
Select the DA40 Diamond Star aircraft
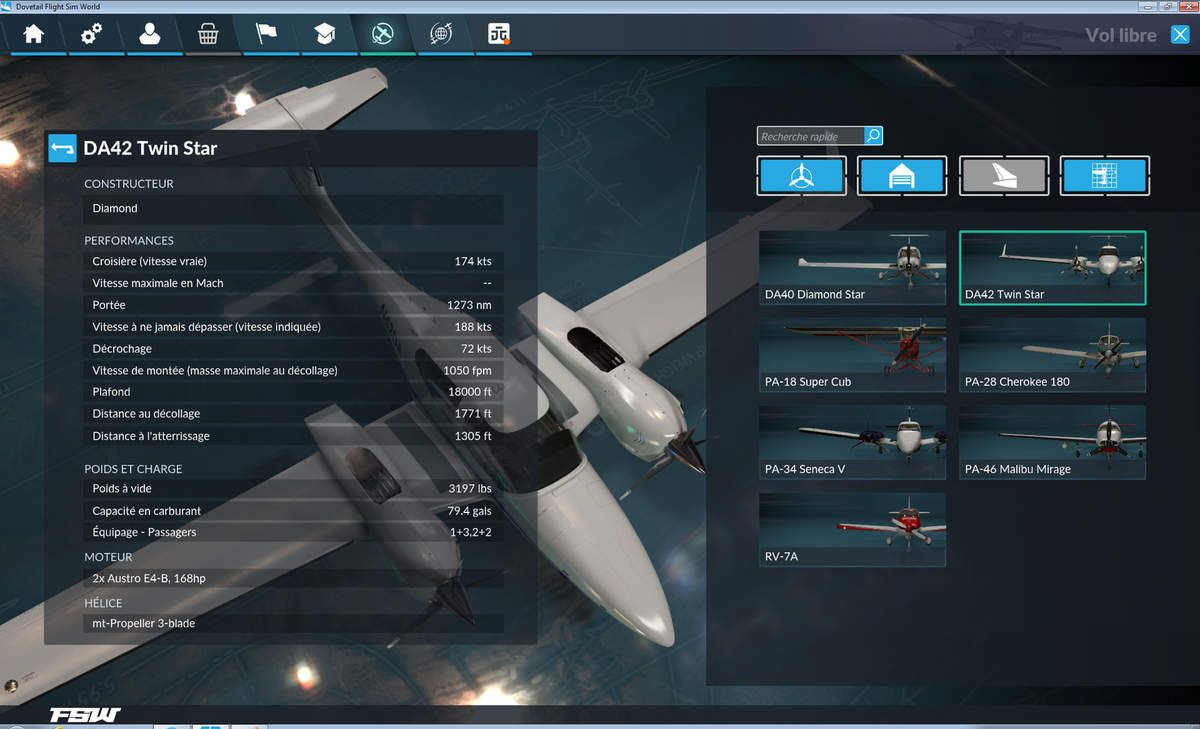(x=852, y=267)
